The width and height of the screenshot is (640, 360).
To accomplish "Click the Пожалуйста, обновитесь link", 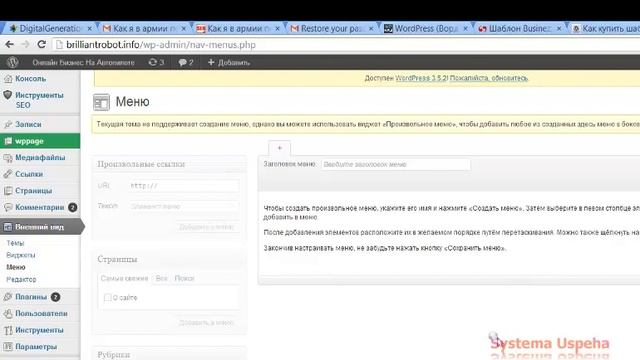I will 489,78.
